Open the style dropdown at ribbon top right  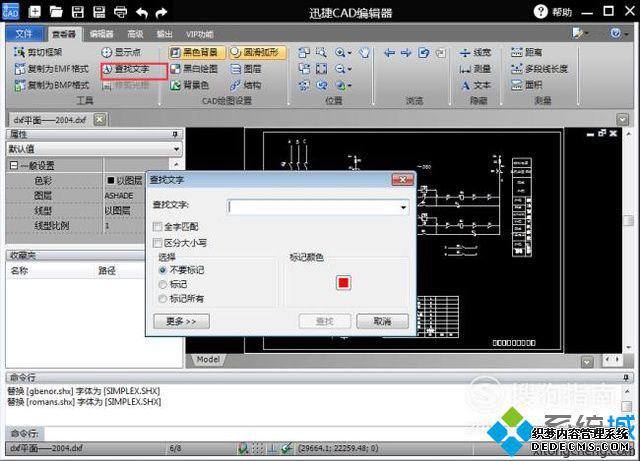tap(580, 33)
